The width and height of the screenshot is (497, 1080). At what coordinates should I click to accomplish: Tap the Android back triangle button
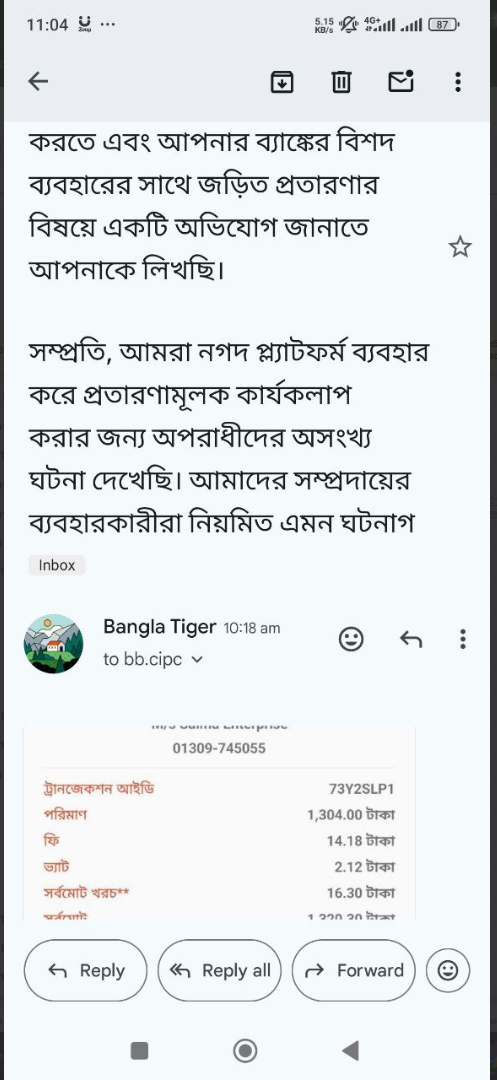coord(350,1050)
